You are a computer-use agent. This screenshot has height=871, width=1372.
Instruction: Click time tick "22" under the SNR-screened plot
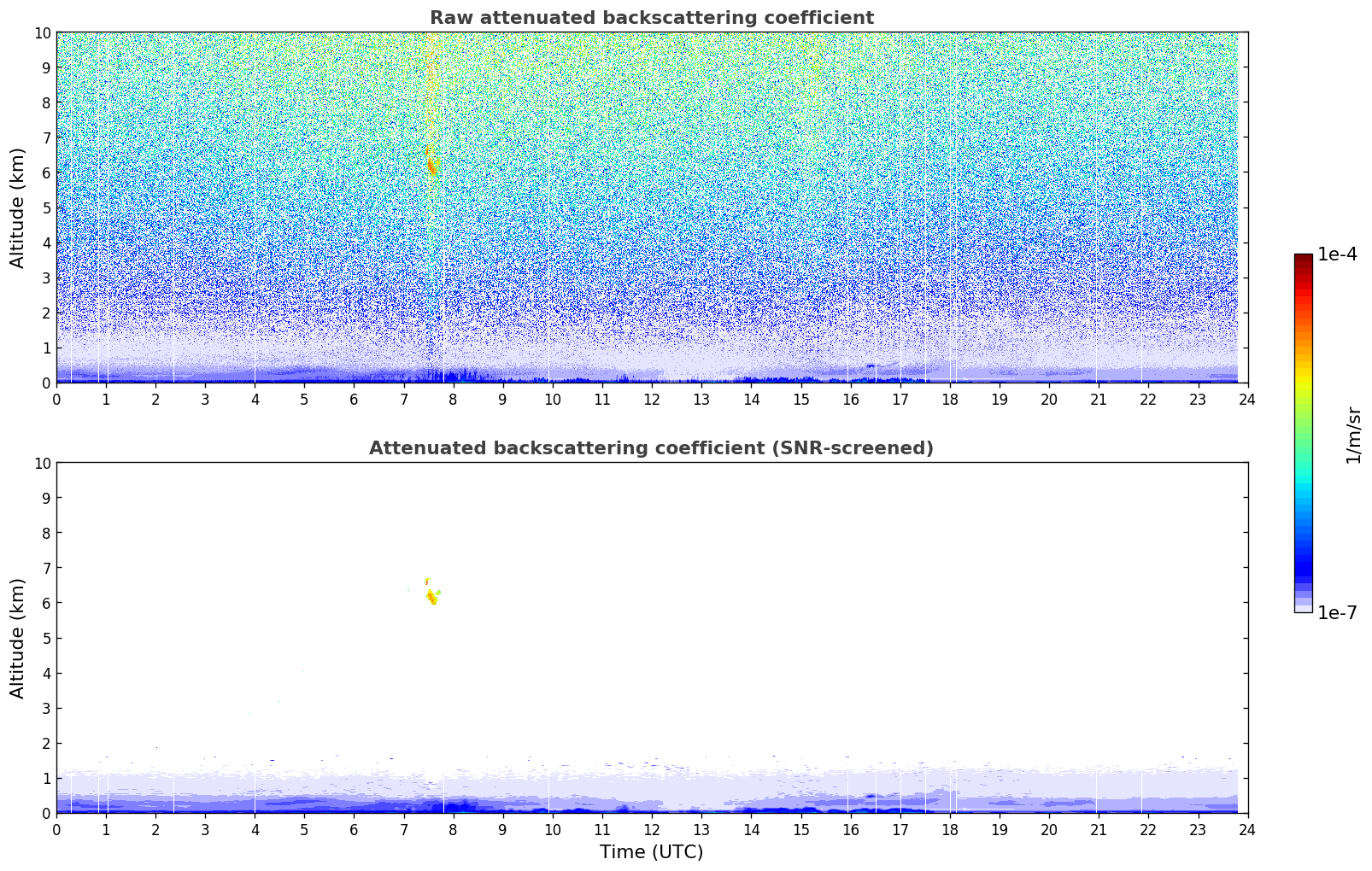click(x=1148, y=829)
